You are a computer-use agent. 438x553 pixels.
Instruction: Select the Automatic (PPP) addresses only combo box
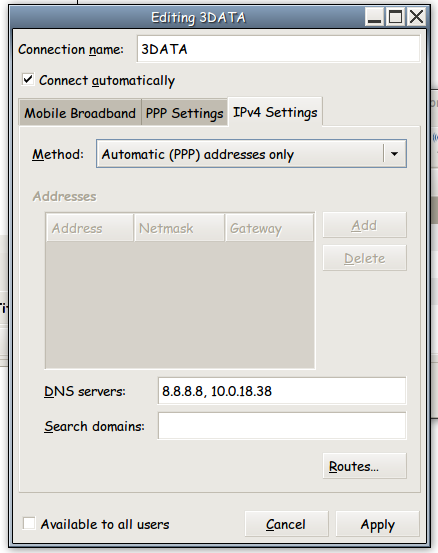point(251,154)
